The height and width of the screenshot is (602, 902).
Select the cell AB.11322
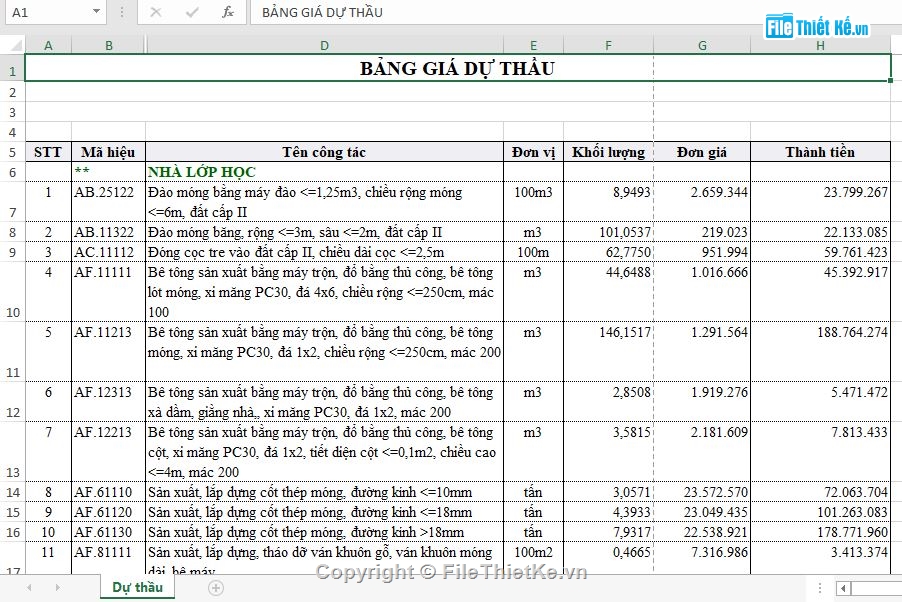click(109, 232)
